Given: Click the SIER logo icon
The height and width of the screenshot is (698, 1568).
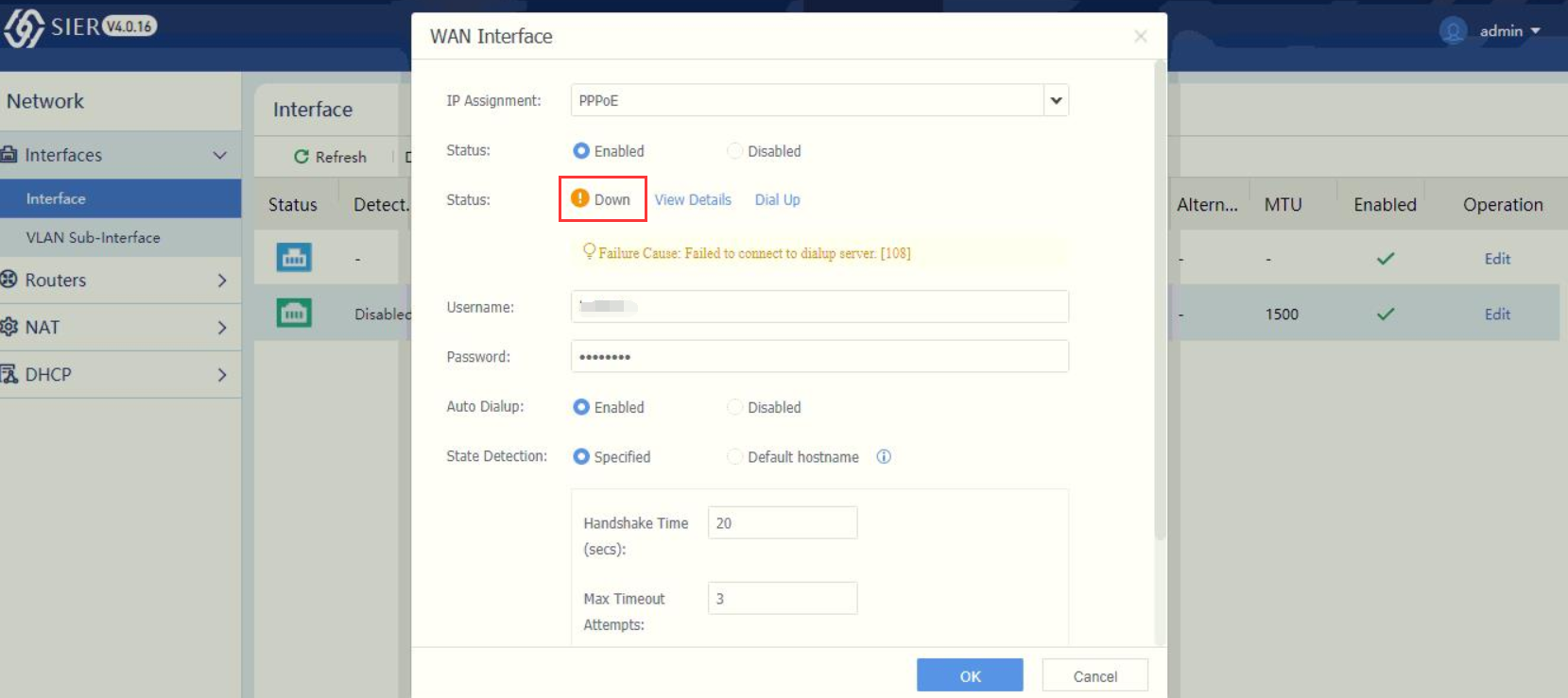Looking at the screenshot, I should (24, 27).
